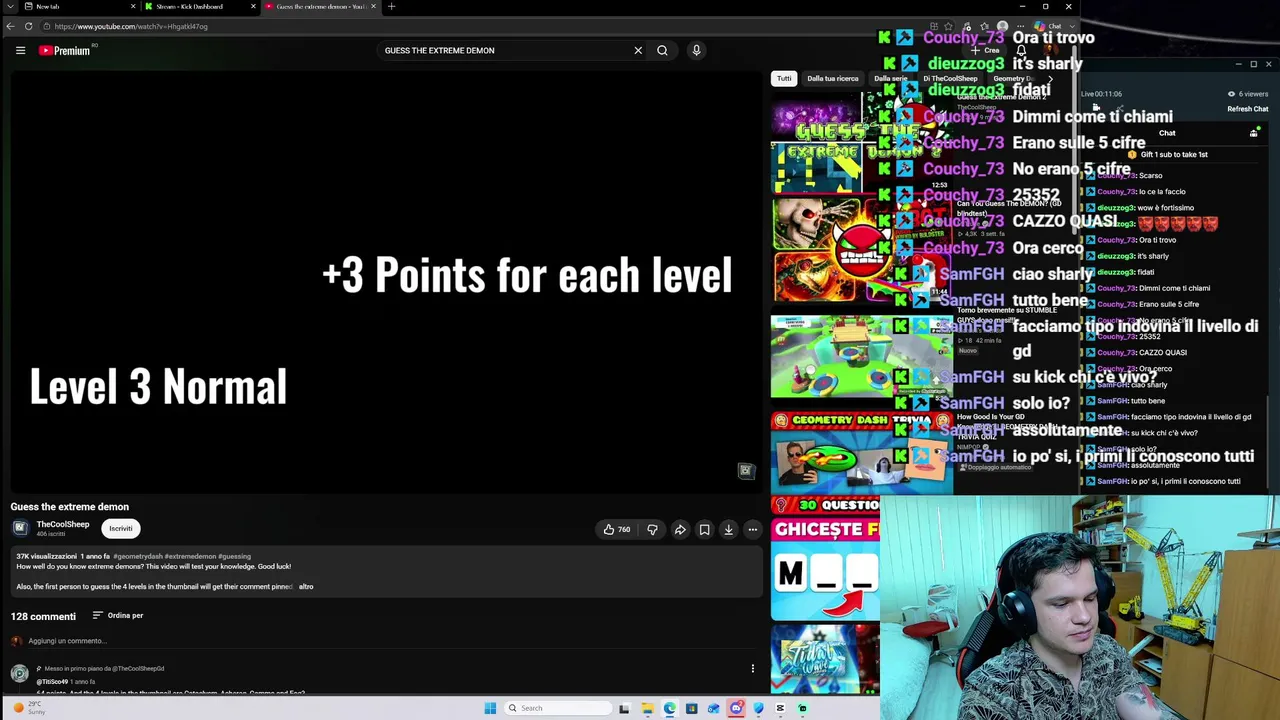This screenshot has width=1280, height=720.
Task: Click the 128 commenti heading
Action: (43, 616)
